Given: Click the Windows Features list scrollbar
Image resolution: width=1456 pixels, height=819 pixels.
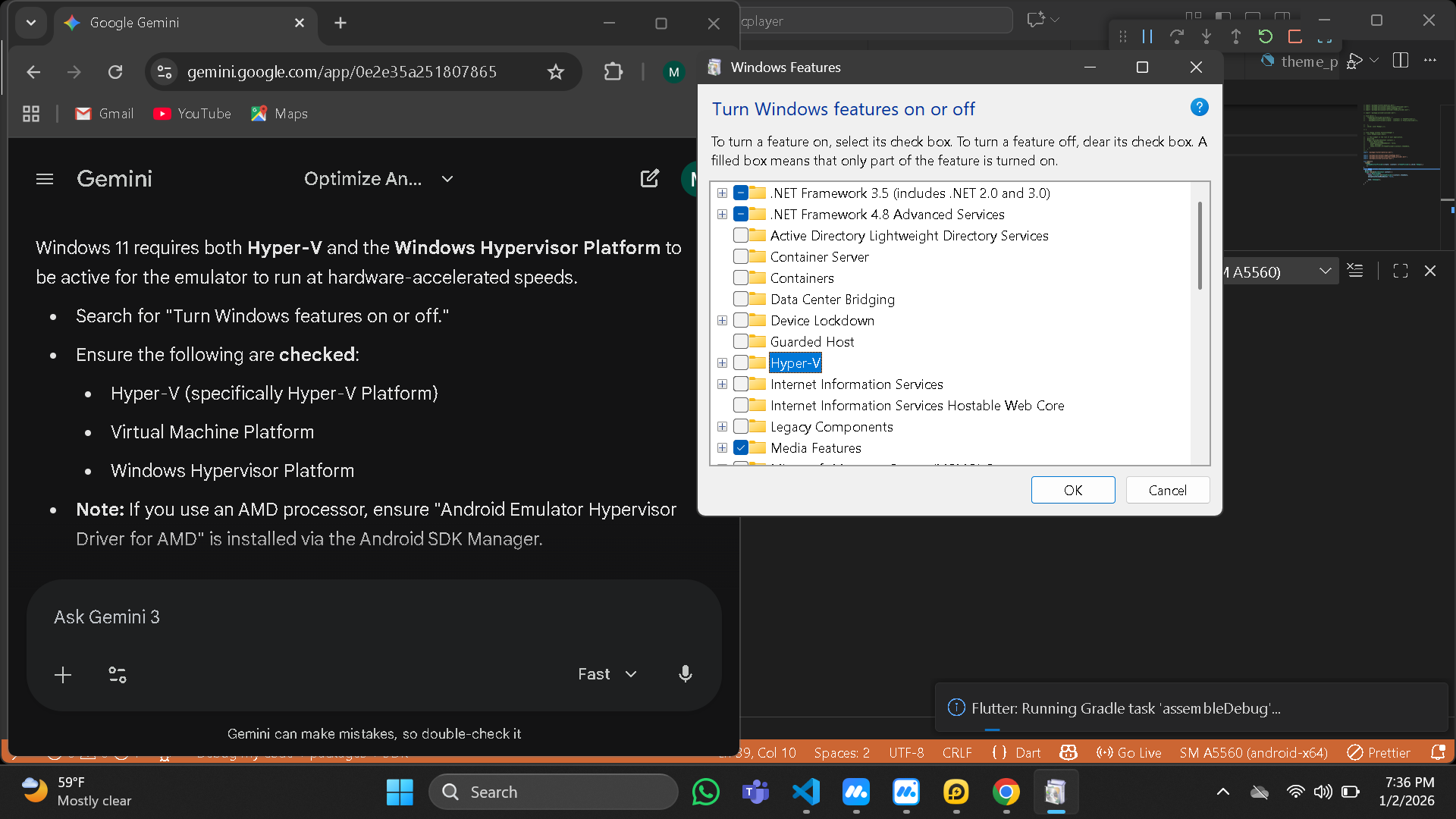Looking at the screenshot, I should point(1200,246).
